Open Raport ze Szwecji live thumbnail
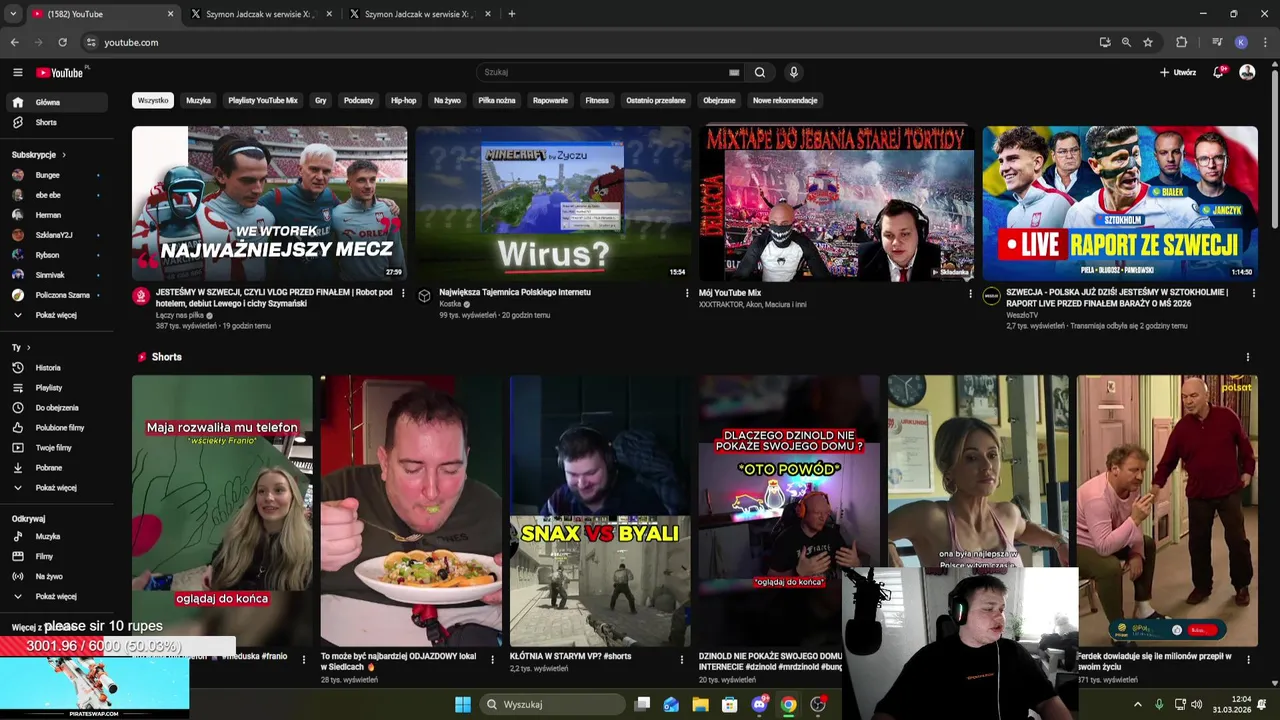This screenshot has height=720, width=1280. (x=1120, y=203)
